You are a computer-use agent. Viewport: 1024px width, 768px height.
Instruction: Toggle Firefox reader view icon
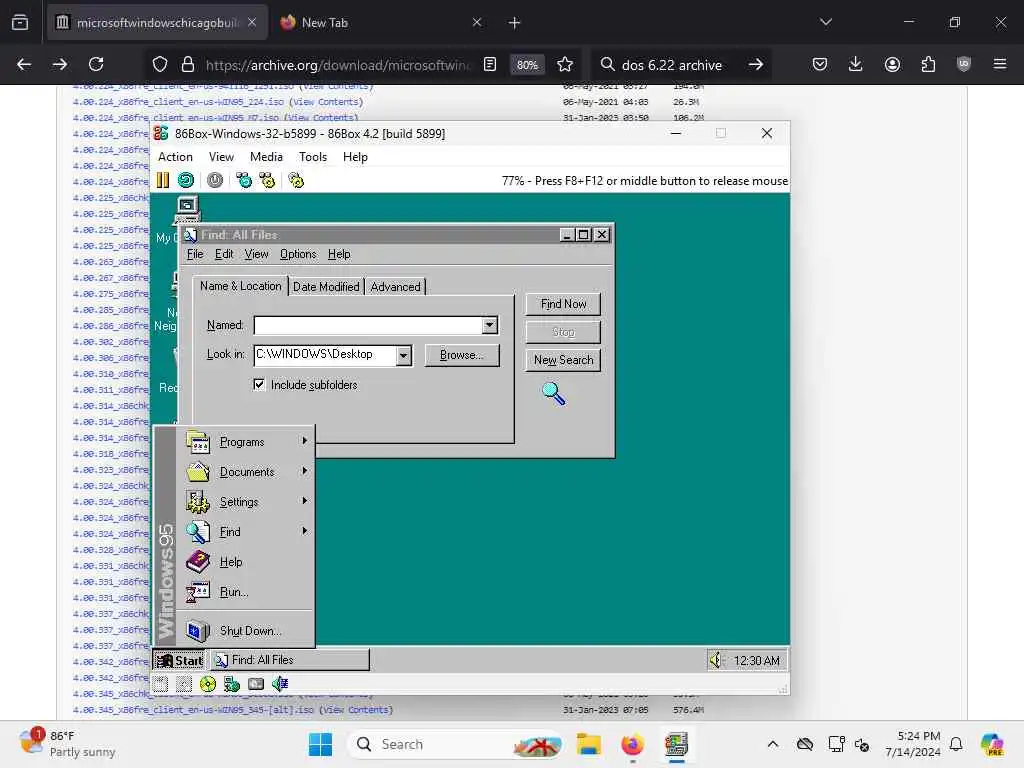coord(490,64)
